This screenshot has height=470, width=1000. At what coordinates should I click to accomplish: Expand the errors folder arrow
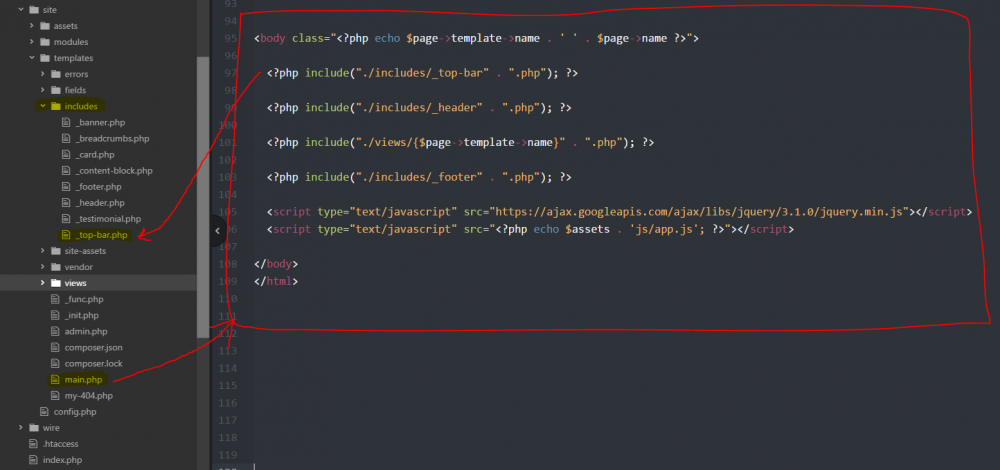(x=42, y=74)
